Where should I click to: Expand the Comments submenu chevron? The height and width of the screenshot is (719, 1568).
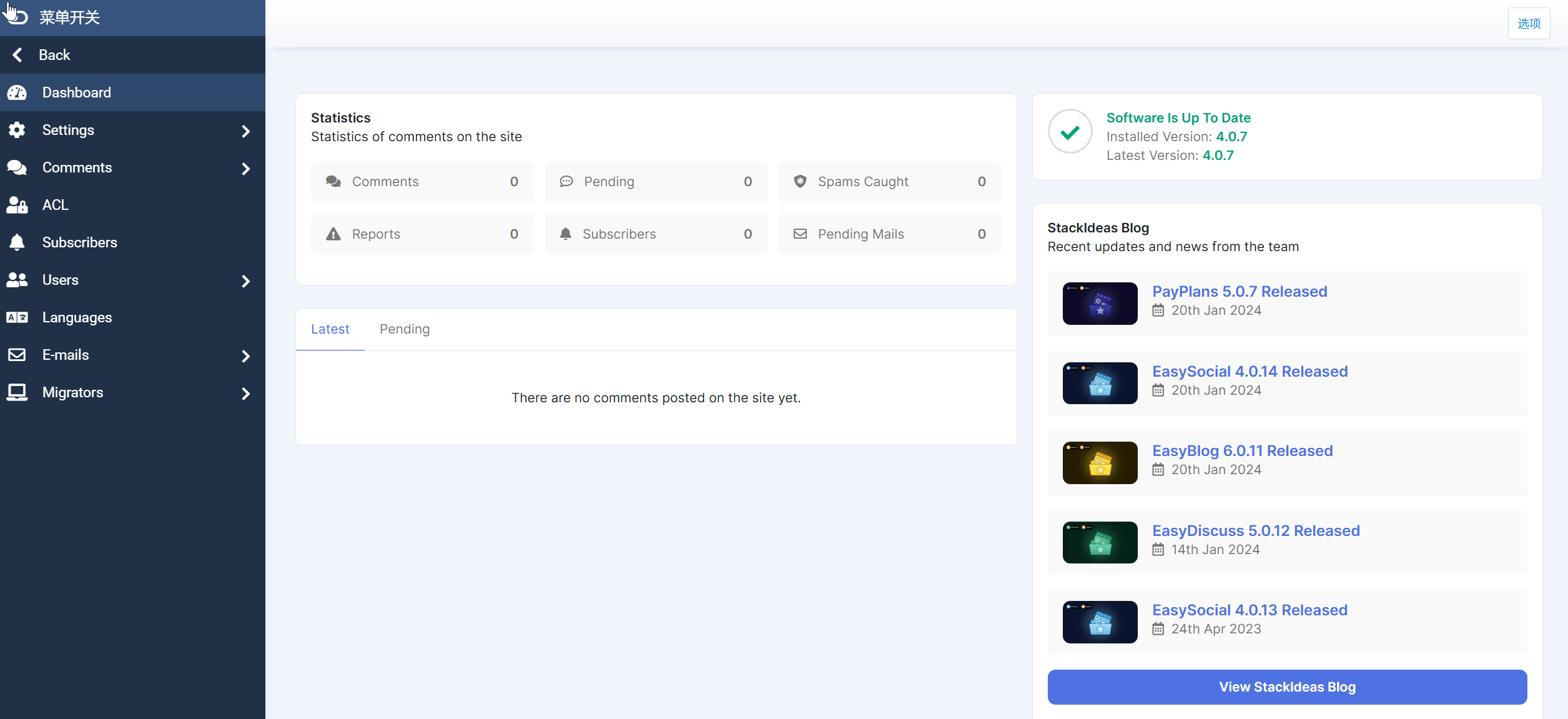(x=245, y=169)
